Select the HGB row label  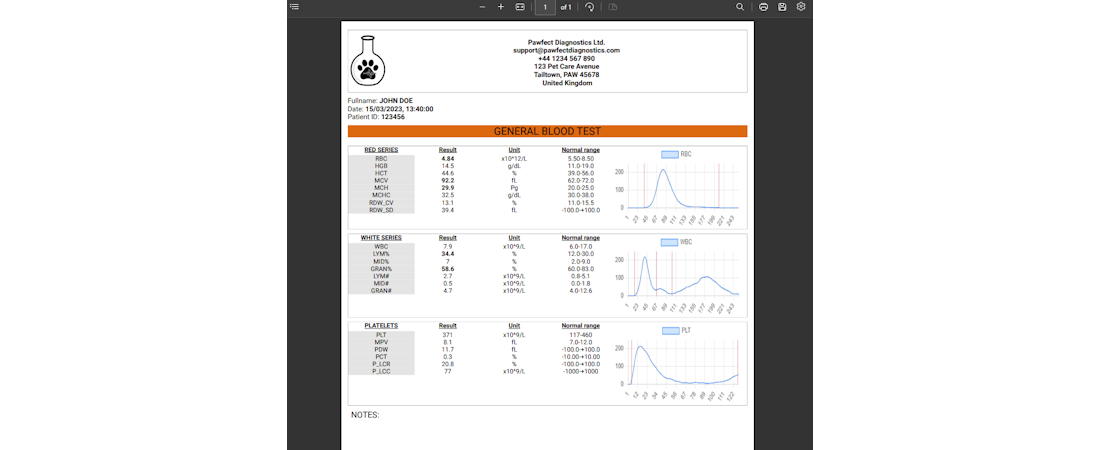coord(381,166)
